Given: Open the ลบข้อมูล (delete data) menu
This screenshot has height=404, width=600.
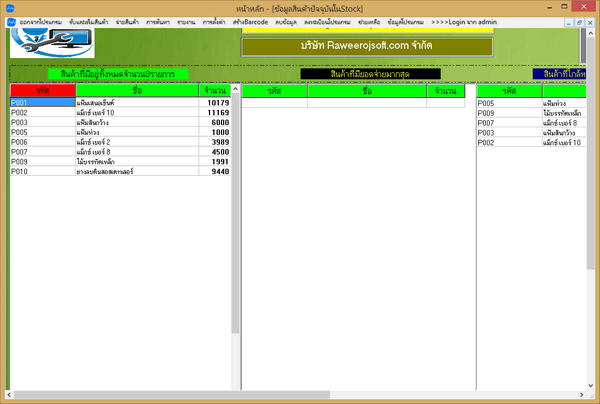Looking at the screenshot, I should 286,22.
